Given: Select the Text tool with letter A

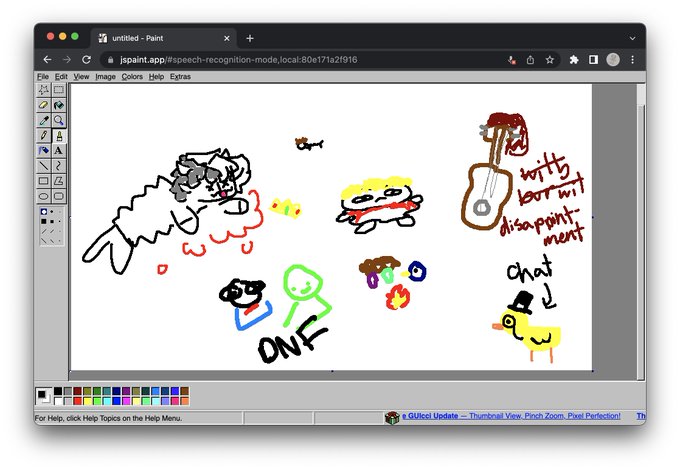Looking at the screenshot, I should (59, 150).
